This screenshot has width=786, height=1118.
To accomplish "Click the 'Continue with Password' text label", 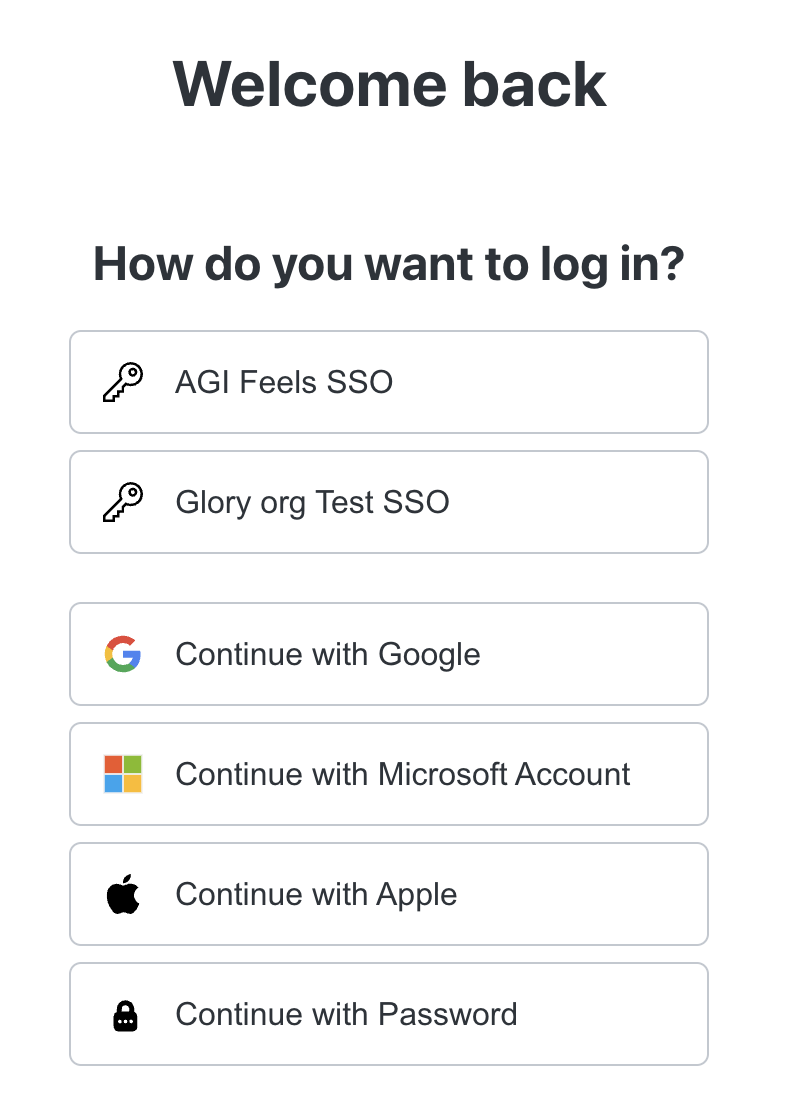I will [x=346, y=1013].
